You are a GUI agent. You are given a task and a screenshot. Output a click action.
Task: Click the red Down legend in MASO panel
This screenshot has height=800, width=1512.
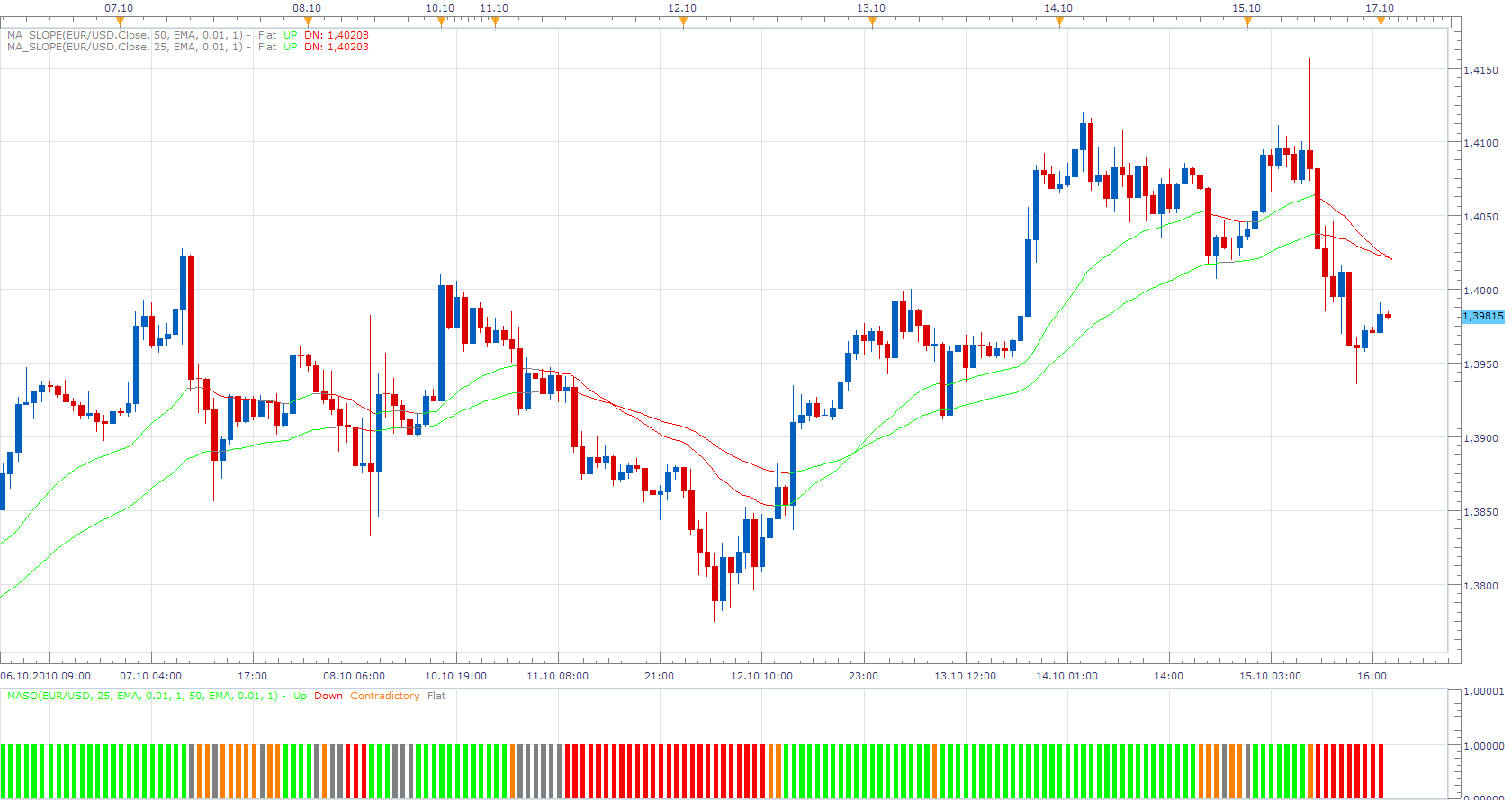pyautogui.click(x=328, y=696)
